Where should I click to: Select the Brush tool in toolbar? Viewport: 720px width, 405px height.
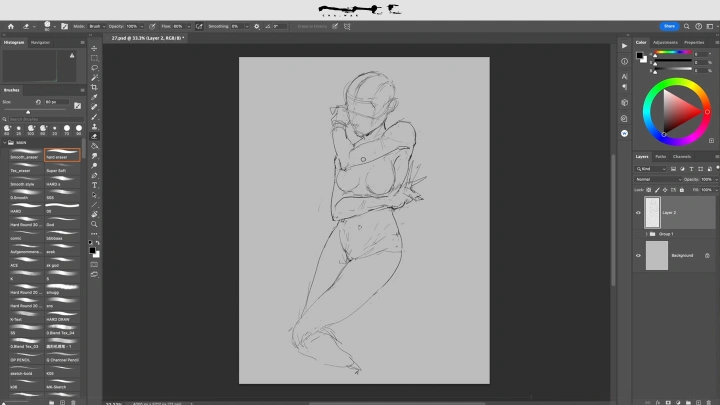(94, 117)
